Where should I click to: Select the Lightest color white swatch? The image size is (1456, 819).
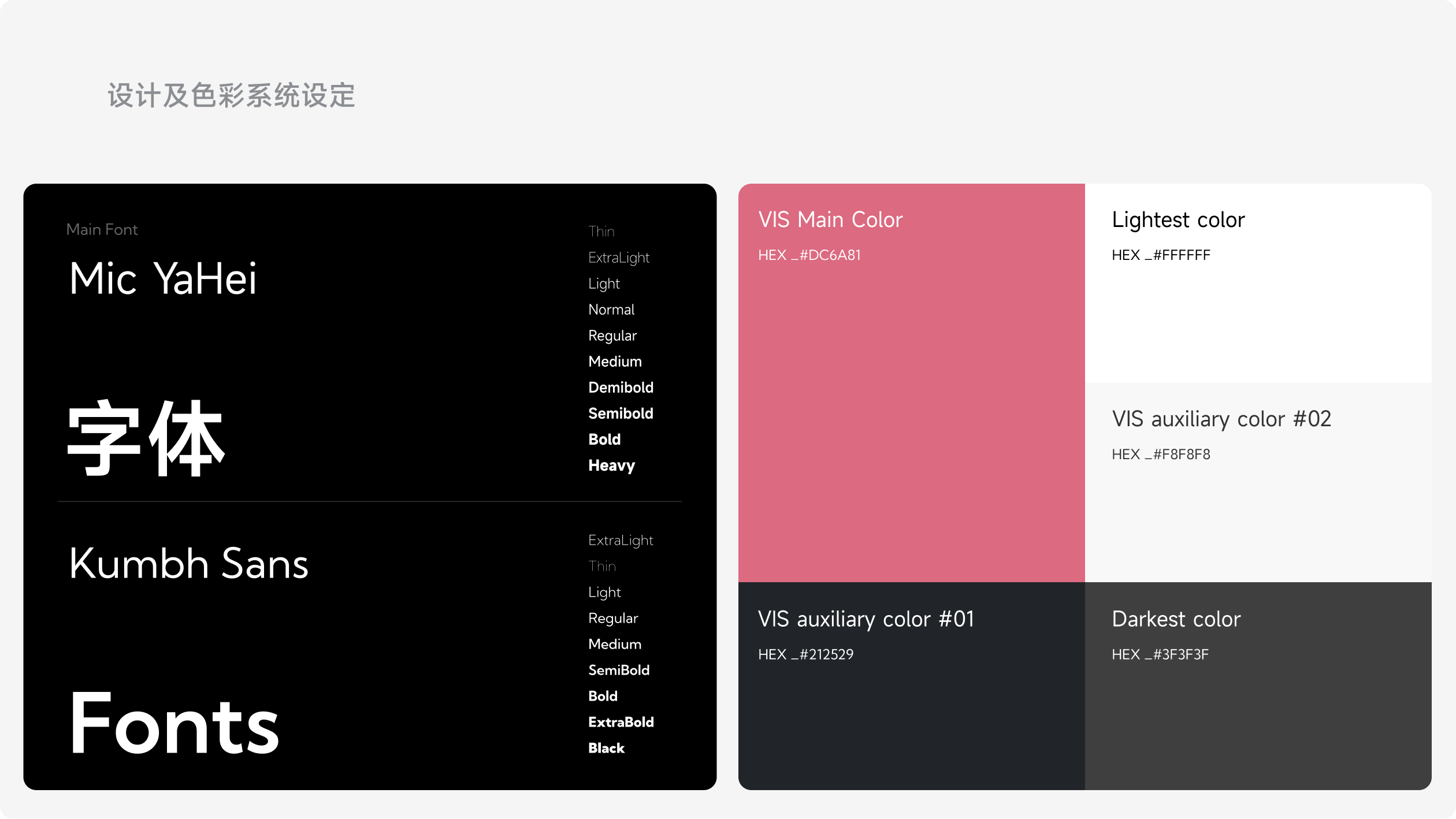click(1258, 312)
